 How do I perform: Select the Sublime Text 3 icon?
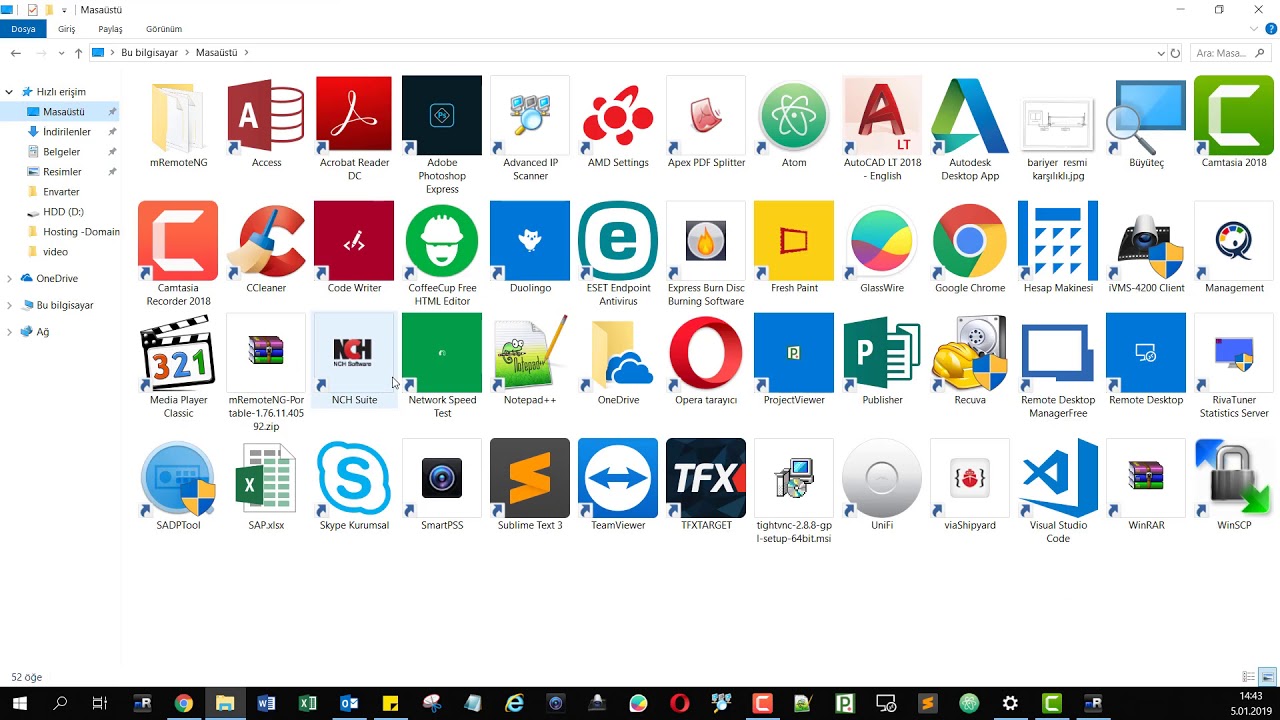[530, 478]
